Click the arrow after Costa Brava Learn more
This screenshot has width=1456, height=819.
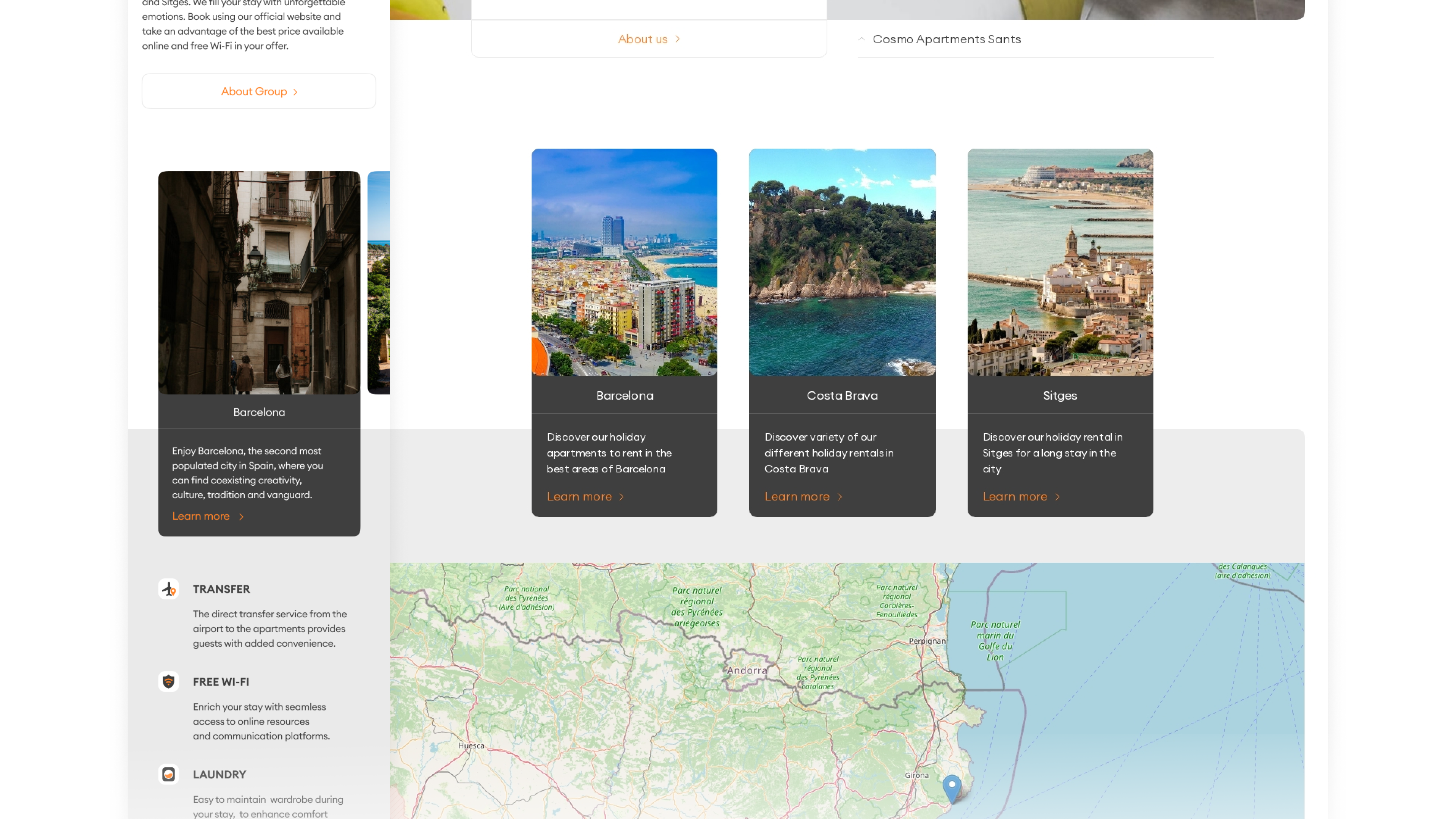(x=840, y=497)
